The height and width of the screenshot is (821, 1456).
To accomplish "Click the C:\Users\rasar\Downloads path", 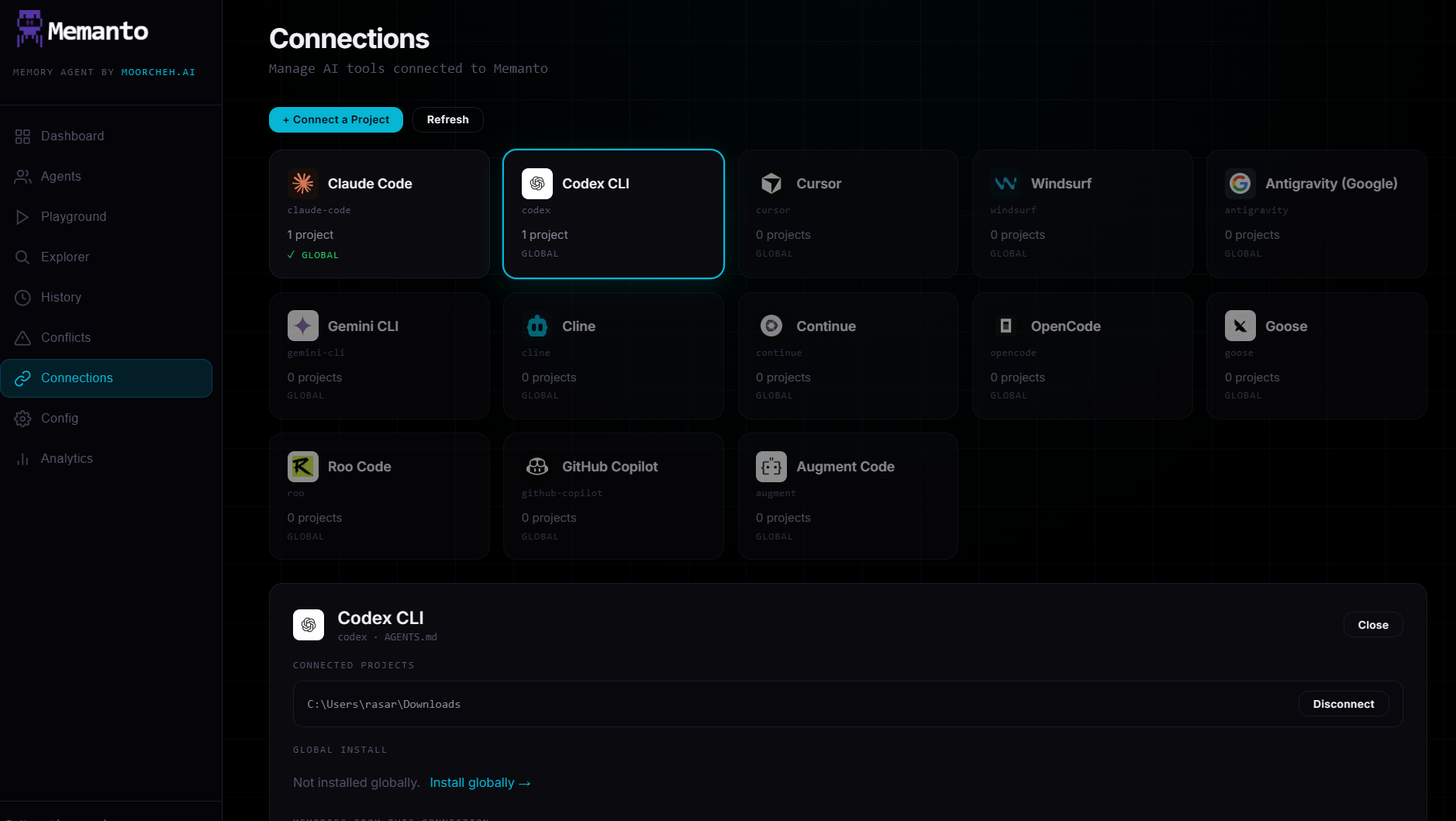I will [x=384, y=704].
